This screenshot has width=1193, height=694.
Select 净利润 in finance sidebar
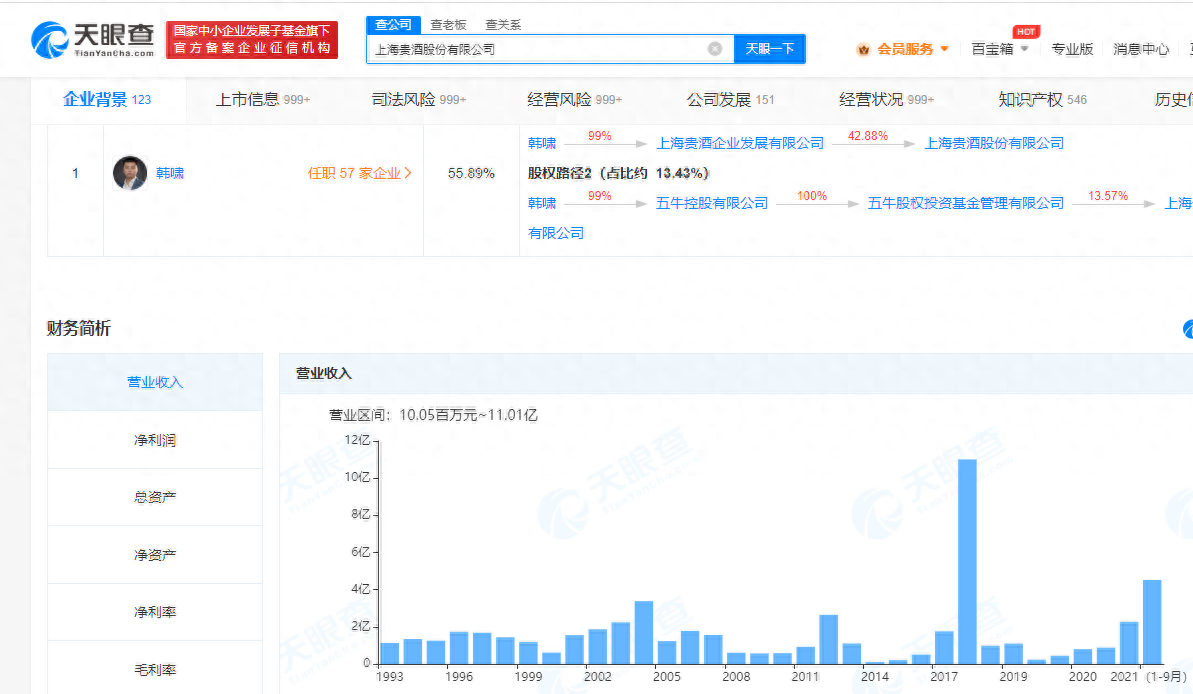coord(155,440)
